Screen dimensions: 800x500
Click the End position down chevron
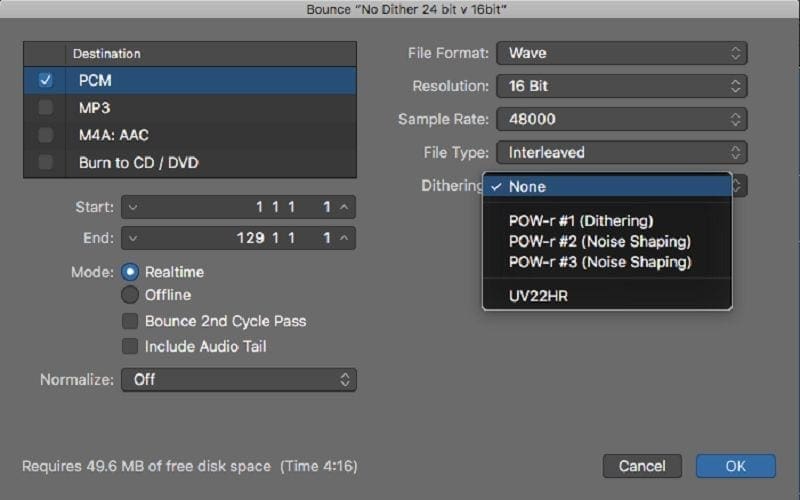133,238
